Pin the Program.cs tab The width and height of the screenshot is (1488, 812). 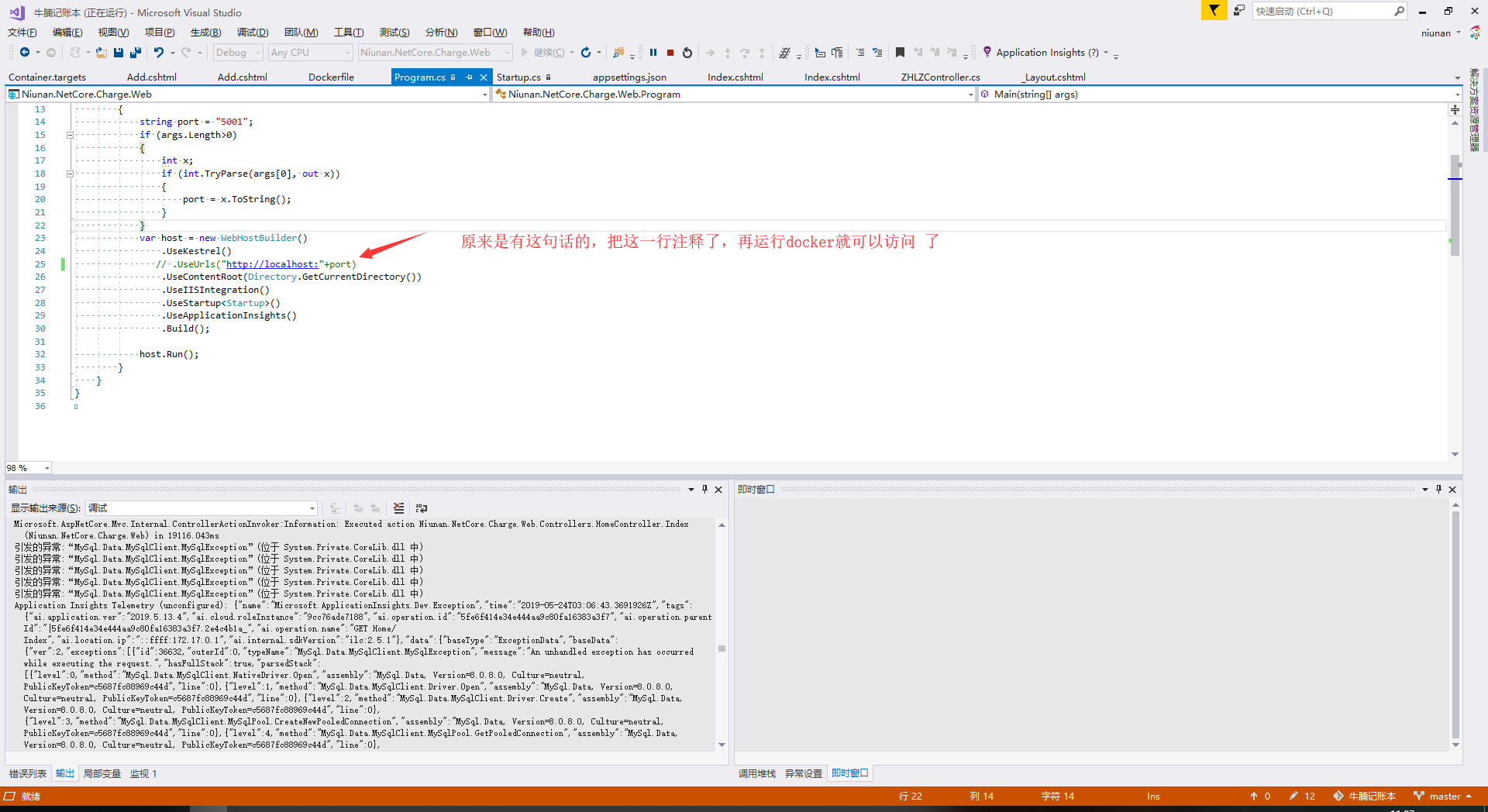469,77
